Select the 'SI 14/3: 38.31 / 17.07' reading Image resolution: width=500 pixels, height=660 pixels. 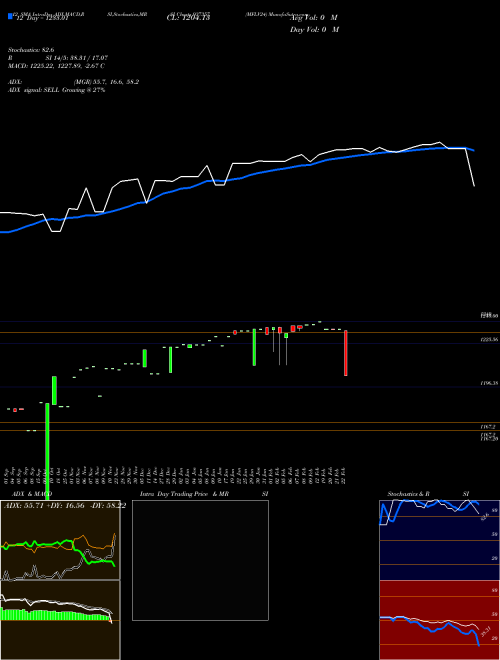coord(77,58)
